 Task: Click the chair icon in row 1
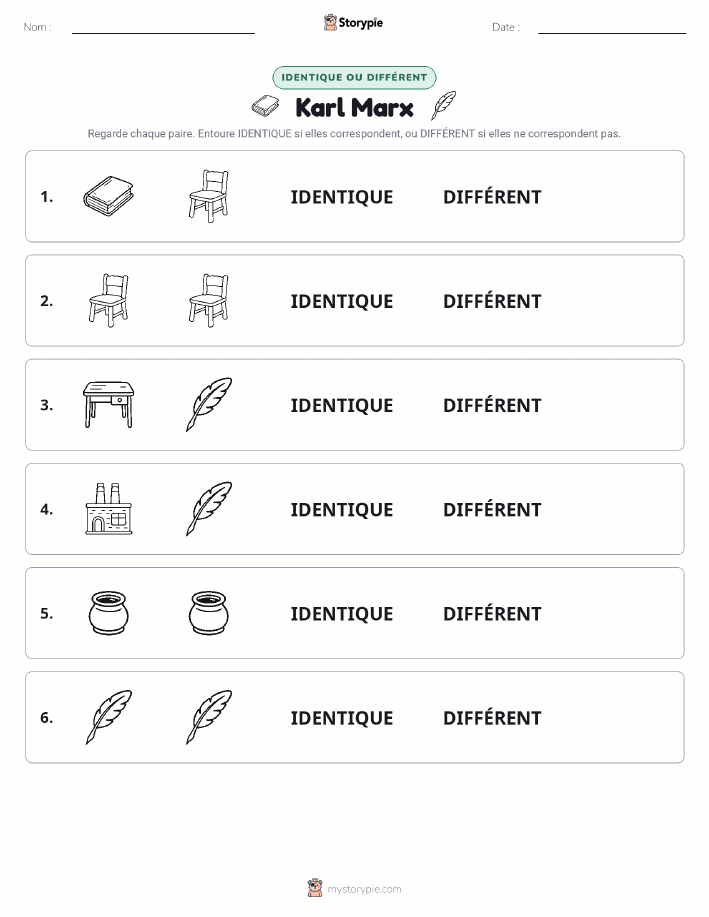[209, 196]
